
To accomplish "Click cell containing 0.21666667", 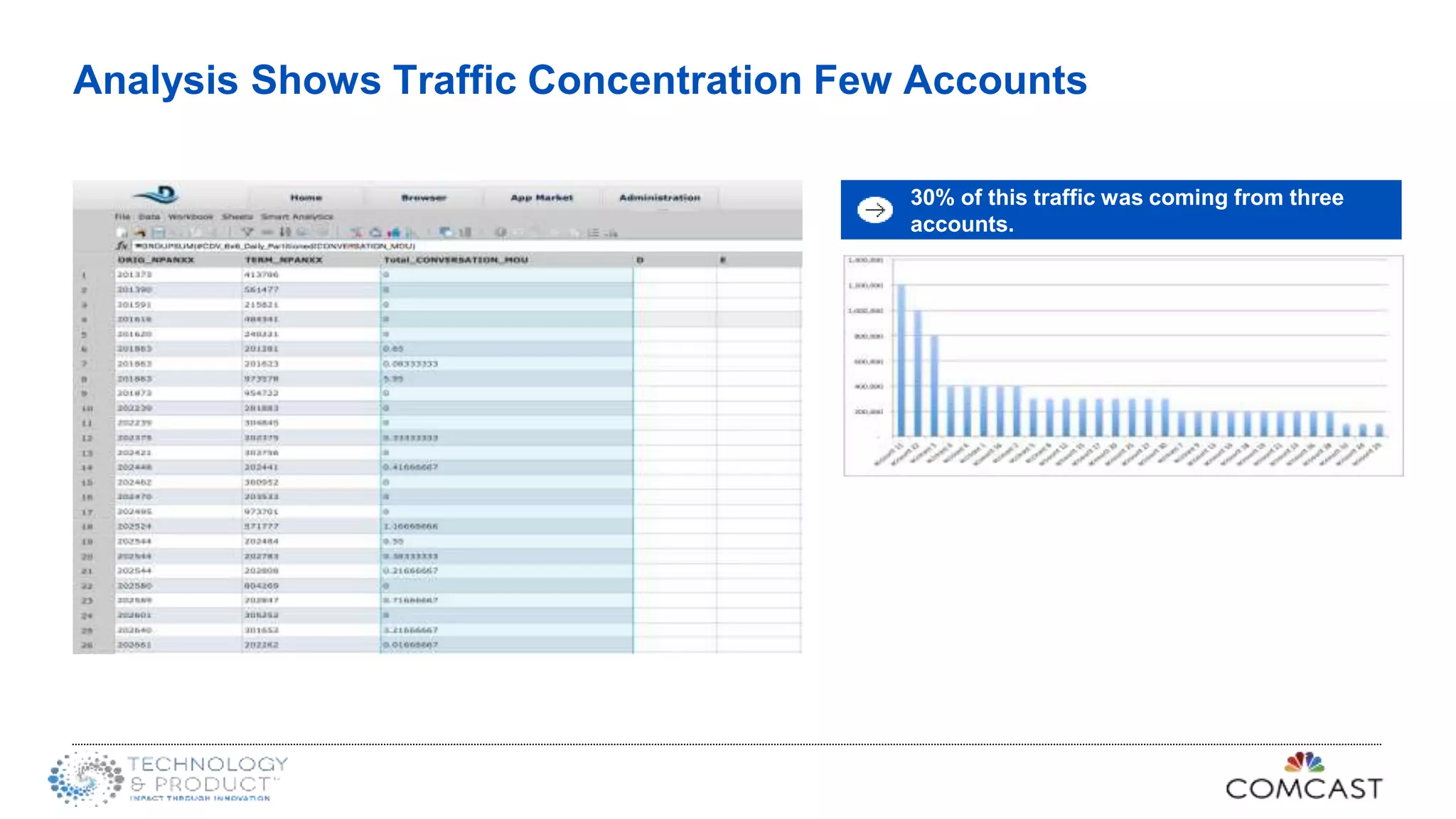I will (507, 571).
